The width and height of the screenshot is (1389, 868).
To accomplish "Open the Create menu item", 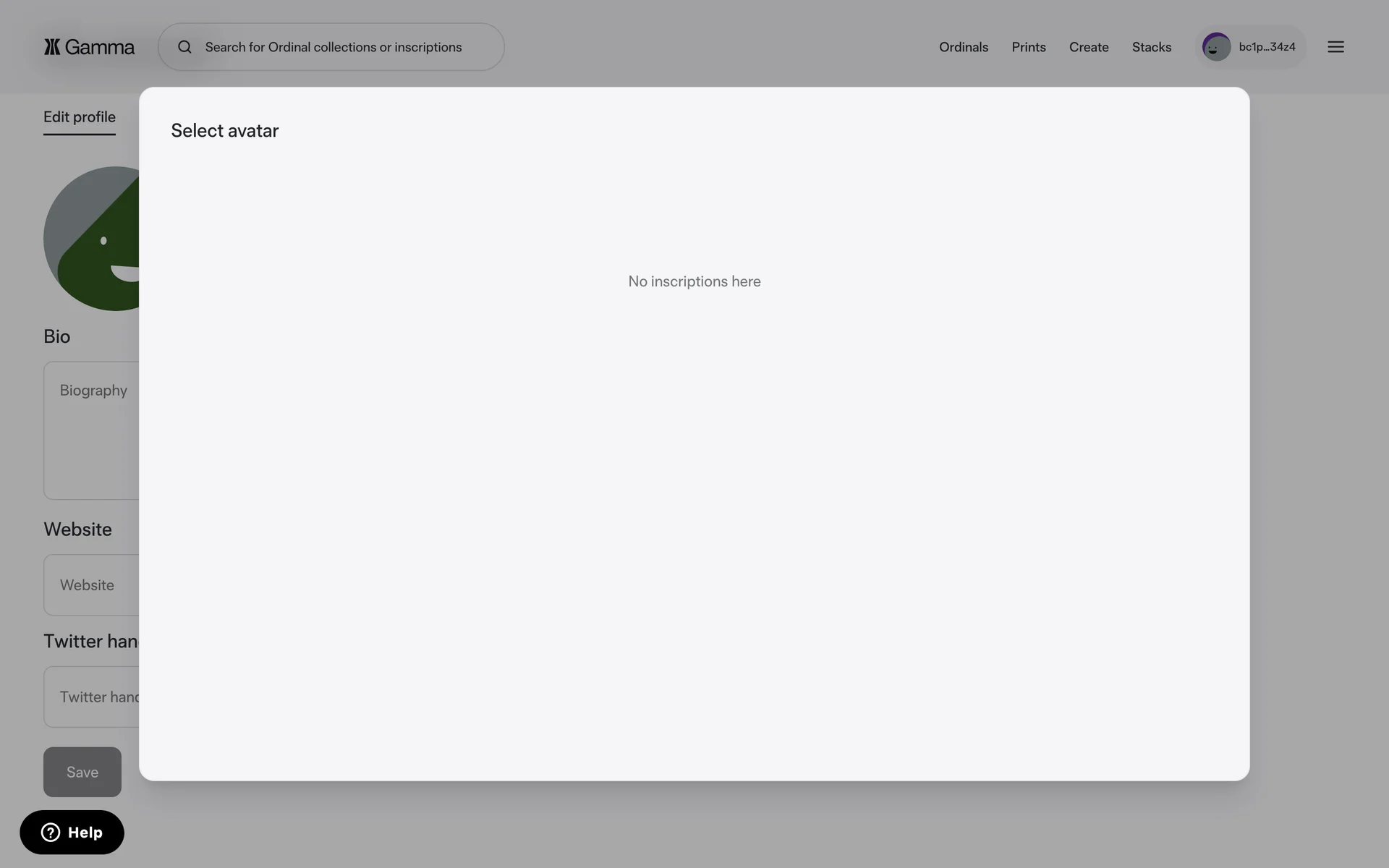I will pyautogui.click(x=1088, y=47).
